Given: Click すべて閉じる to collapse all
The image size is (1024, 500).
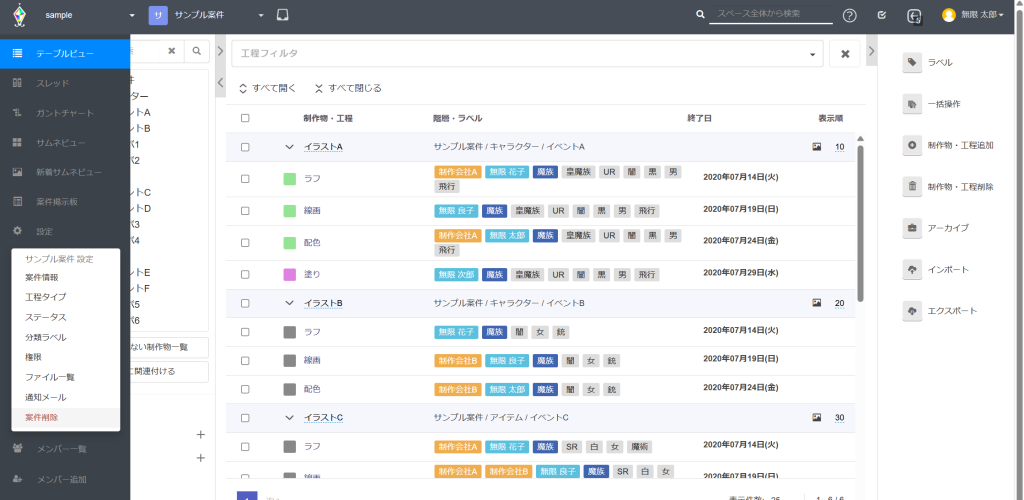Looking at the screenshot, I should coord(348,88).
